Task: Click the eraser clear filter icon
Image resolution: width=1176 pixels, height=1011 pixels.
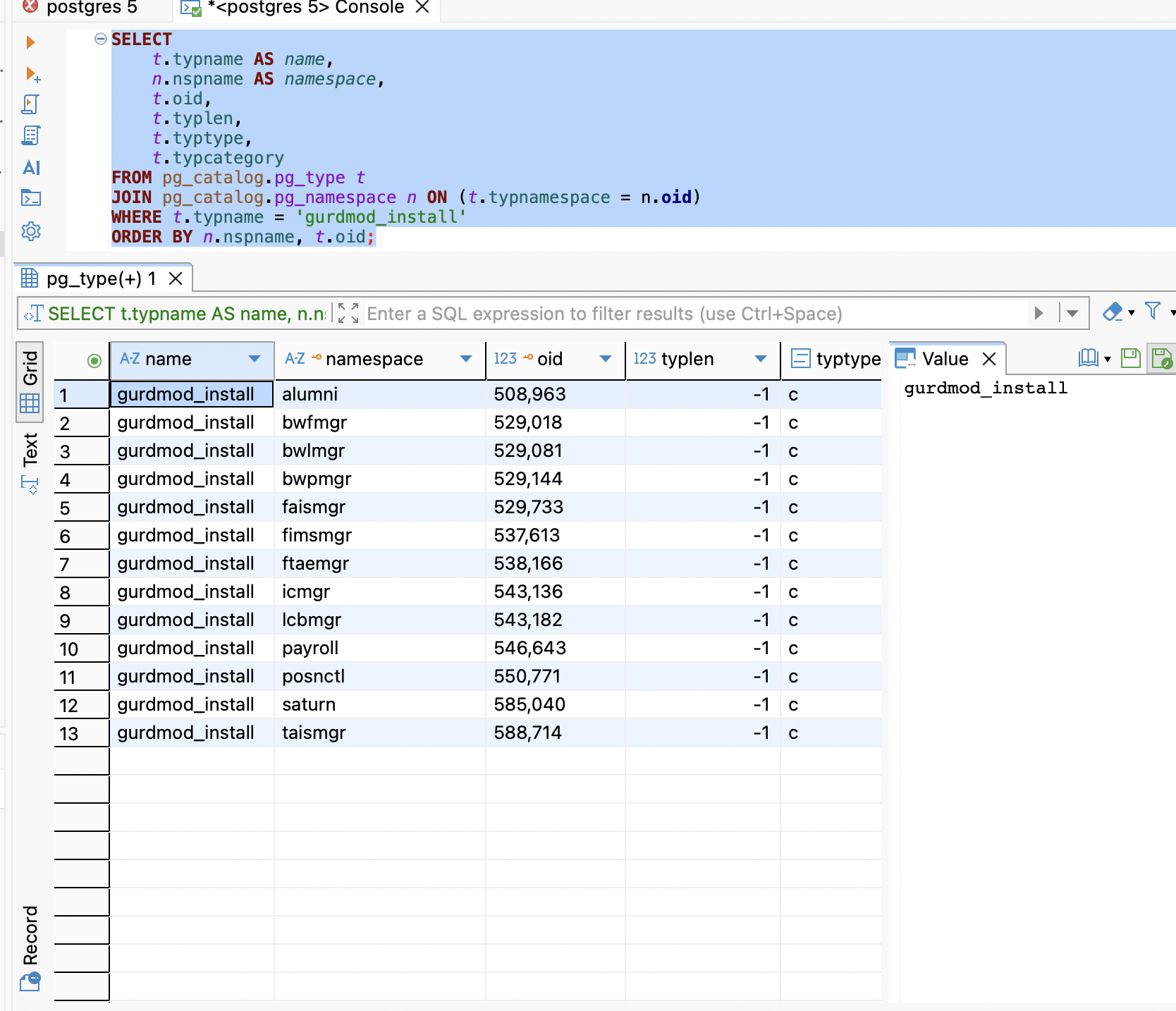Action: tap(1112, 312)
